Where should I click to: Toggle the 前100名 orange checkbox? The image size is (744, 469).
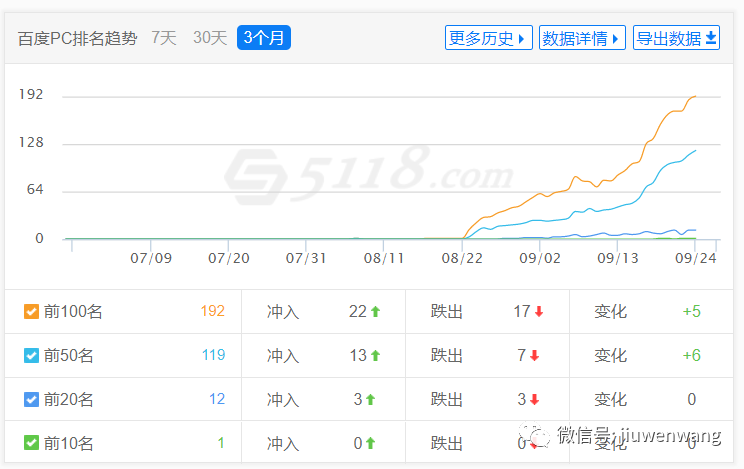[31, 312]
